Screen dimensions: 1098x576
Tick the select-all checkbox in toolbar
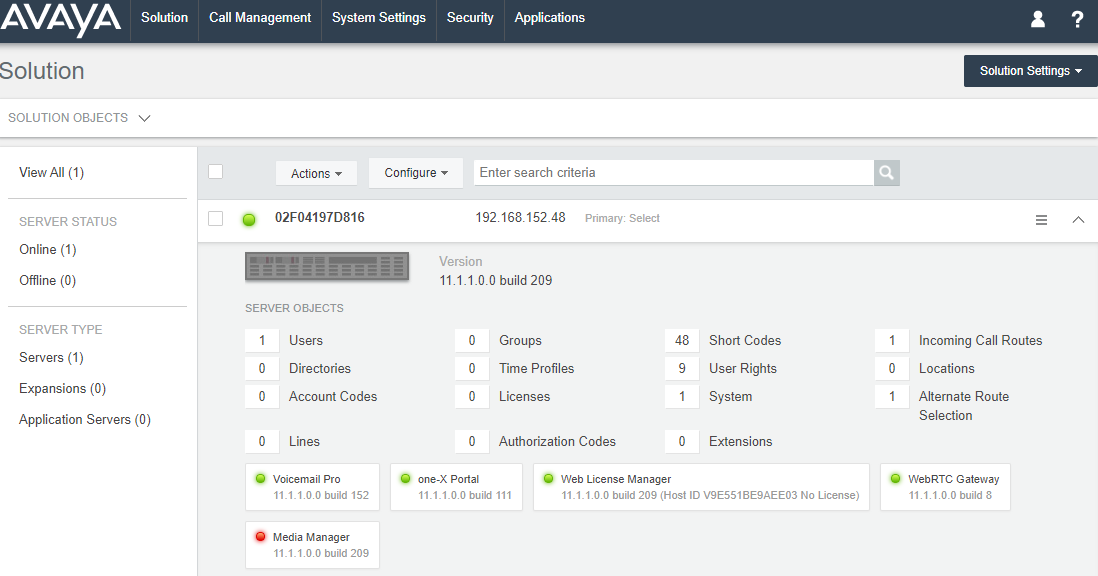pos(216,171)
